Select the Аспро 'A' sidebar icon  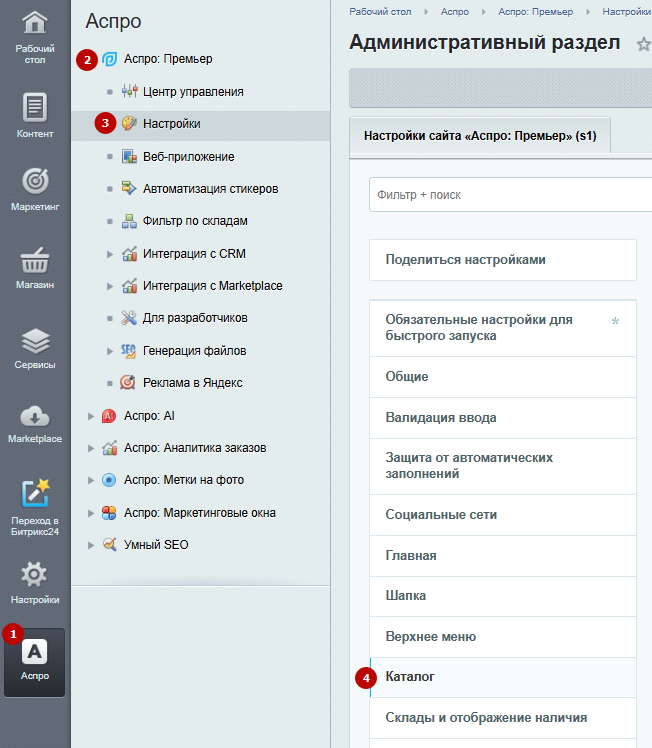pyautogui.click(x=34, y=652)
